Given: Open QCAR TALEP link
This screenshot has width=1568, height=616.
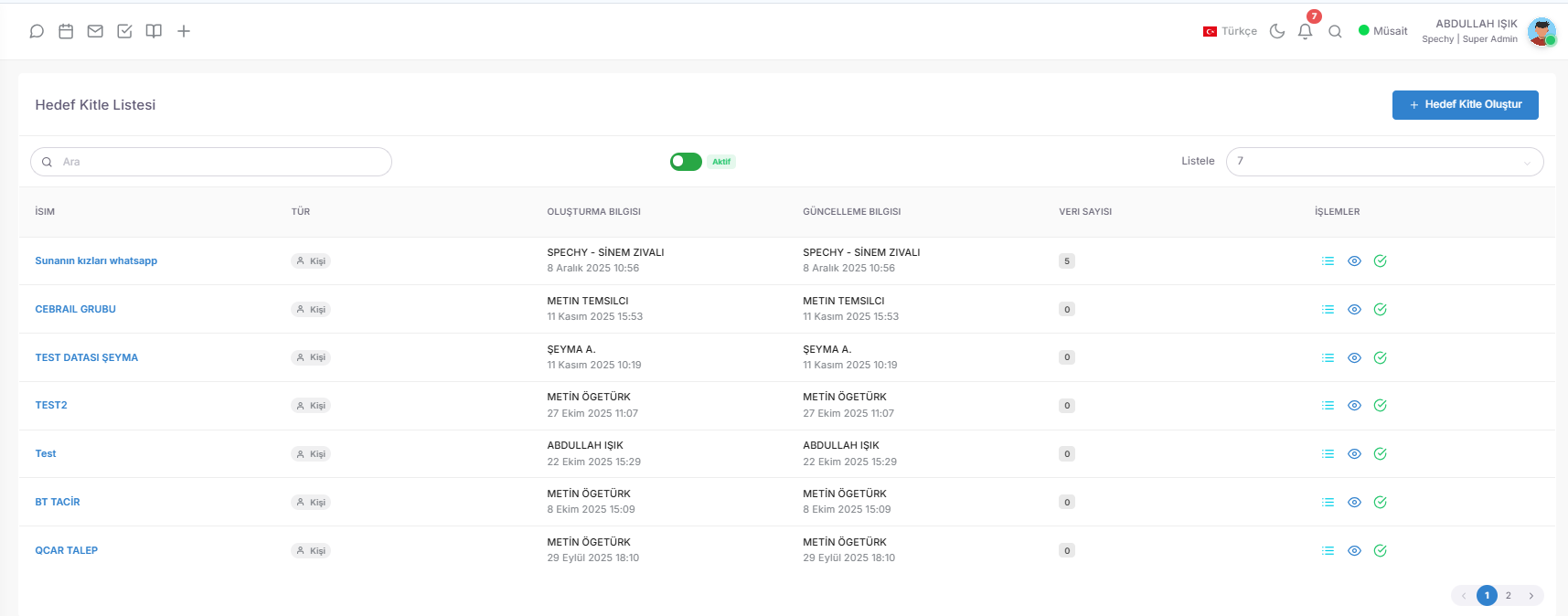Looking at the screenshot, I should click(x=67, y=551).
